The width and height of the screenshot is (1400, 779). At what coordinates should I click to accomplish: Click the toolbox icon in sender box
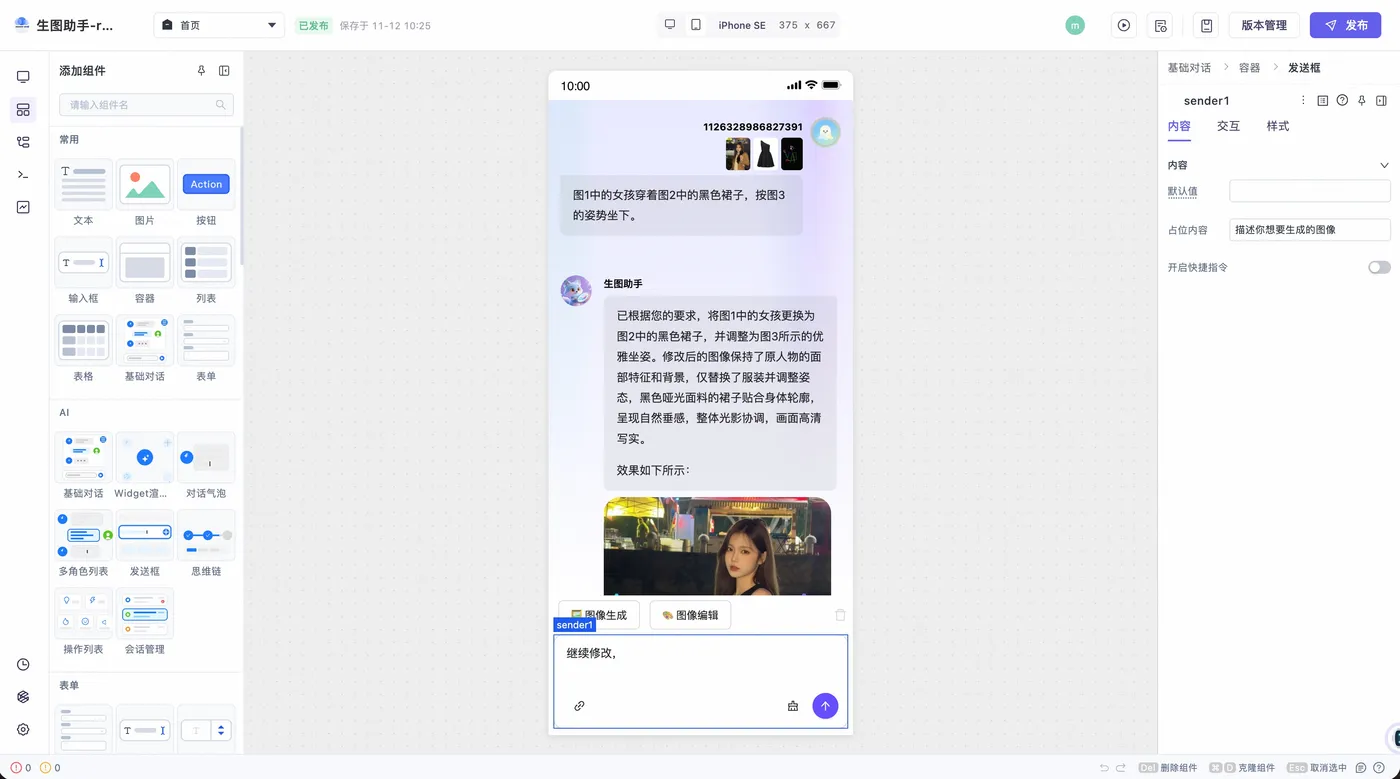pos(793,706)
